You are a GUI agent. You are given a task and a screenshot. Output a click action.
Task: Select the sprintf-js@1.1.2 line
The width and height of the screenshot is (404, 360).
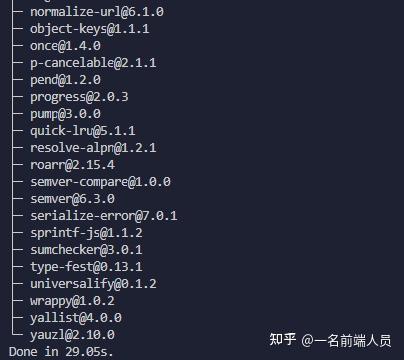pos(86,233)
